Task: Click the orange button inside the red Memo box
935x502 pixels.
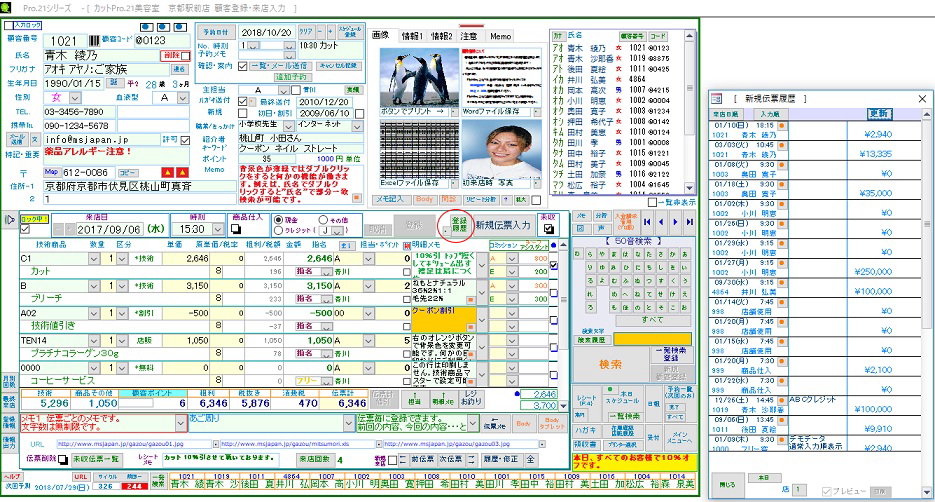Action: (357, 197)
